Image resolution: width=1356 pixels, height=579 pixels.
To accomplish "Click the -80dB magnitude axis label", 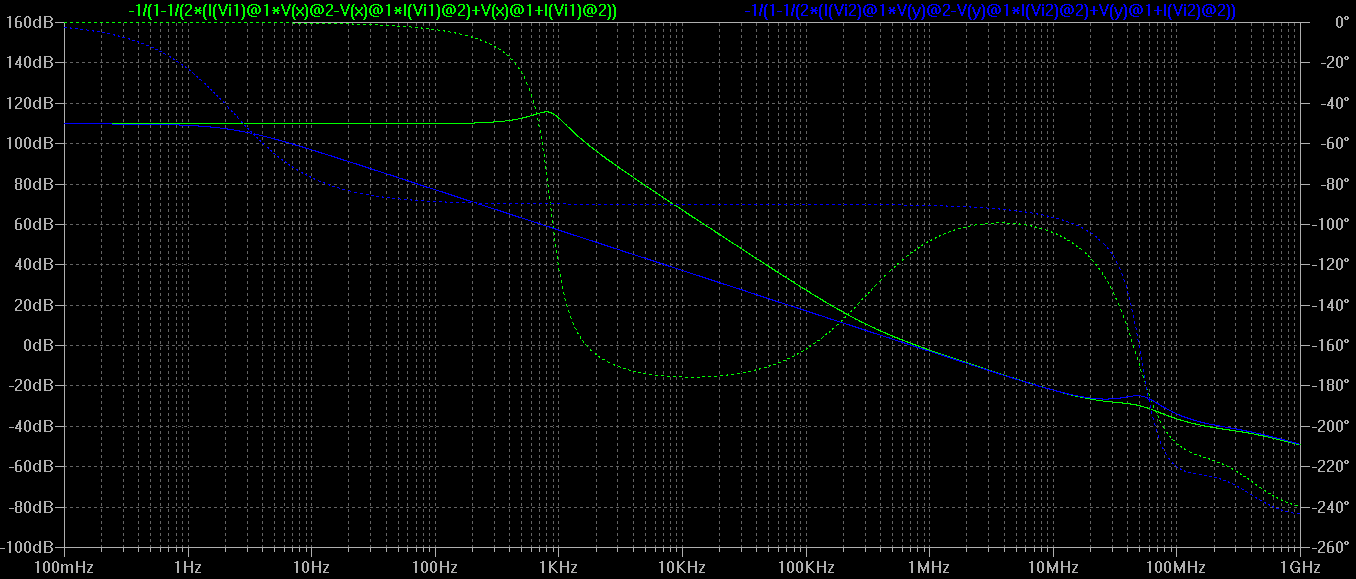I will pos(31,508).
